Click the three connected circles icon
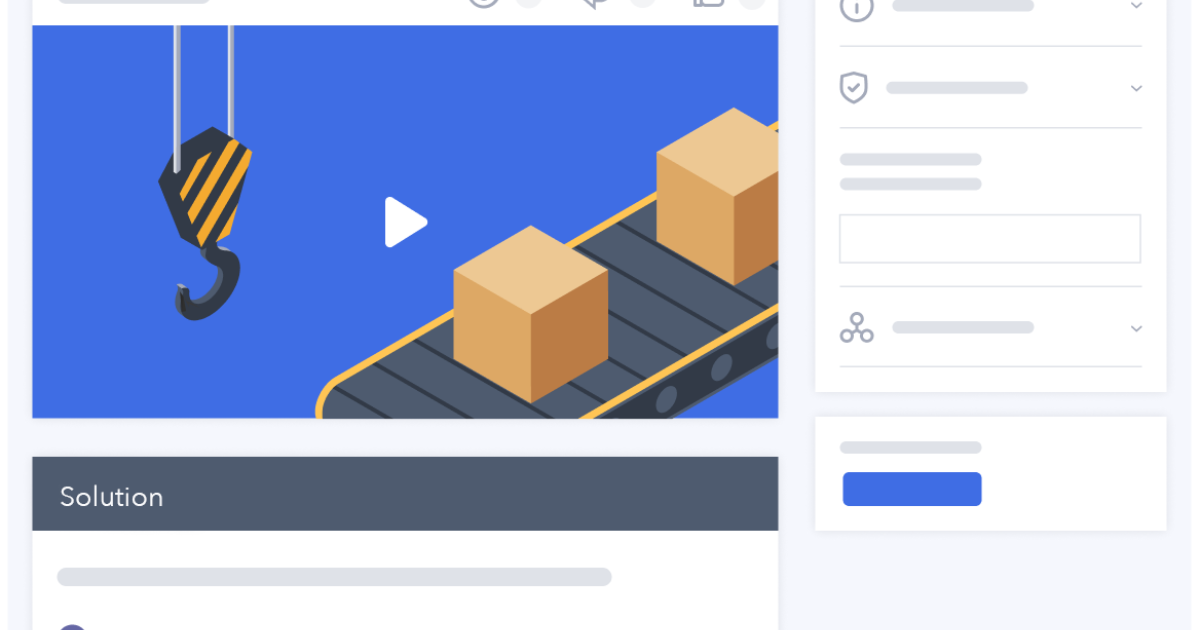Screen dimensions: 1200x630 856,328
